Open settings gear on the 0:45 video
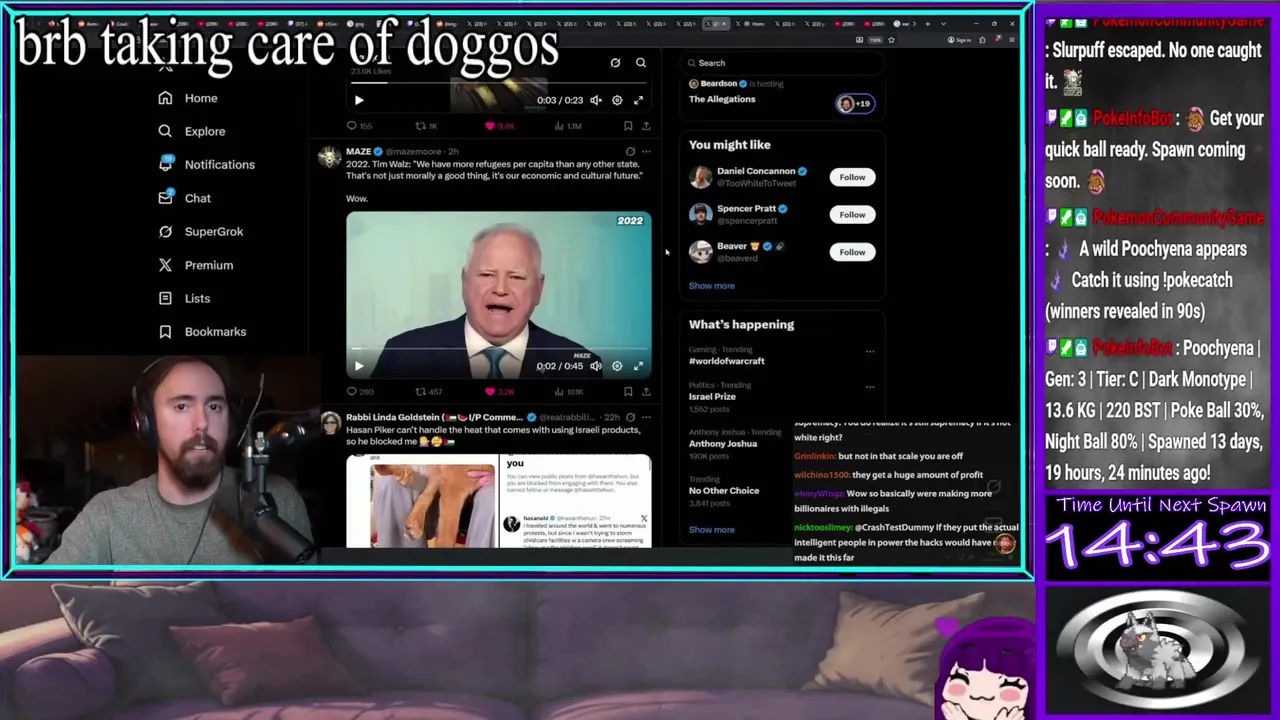 point(617,366)
